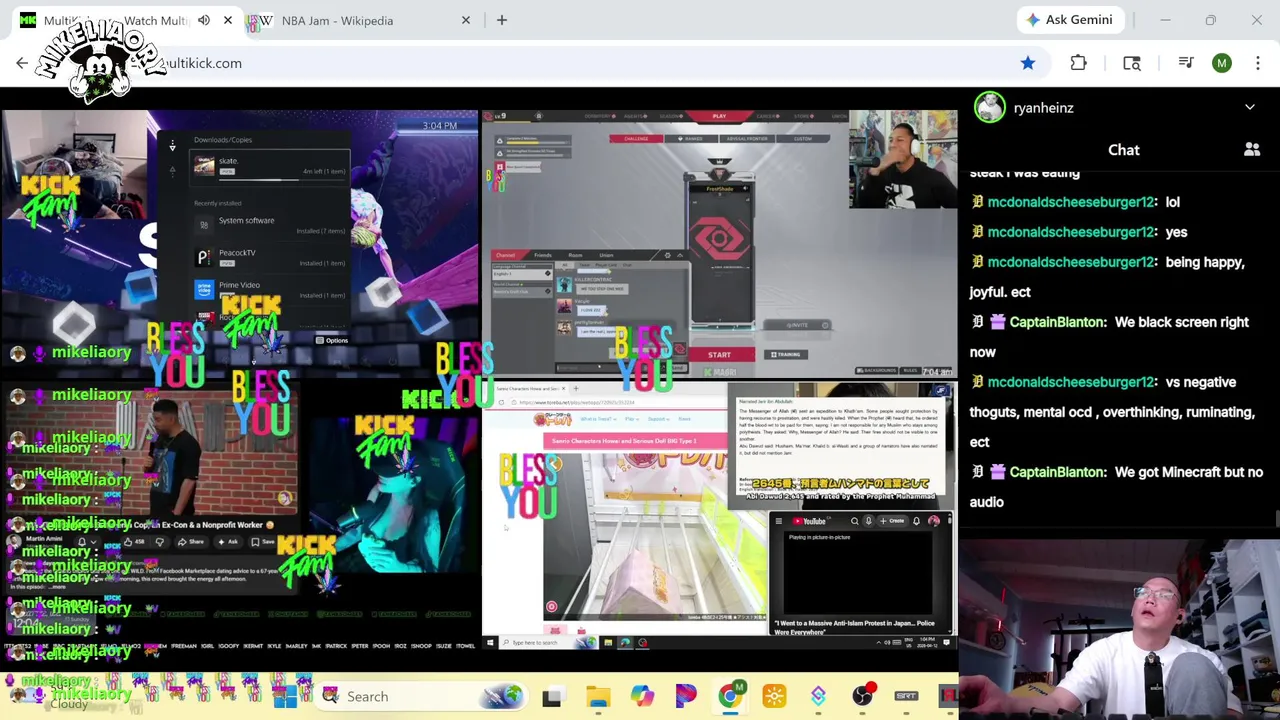Expand the ryanheinz channel dropdown chevron
Image resolution: width=1280 pixels, height=720 pixels.
[1250, 107]
